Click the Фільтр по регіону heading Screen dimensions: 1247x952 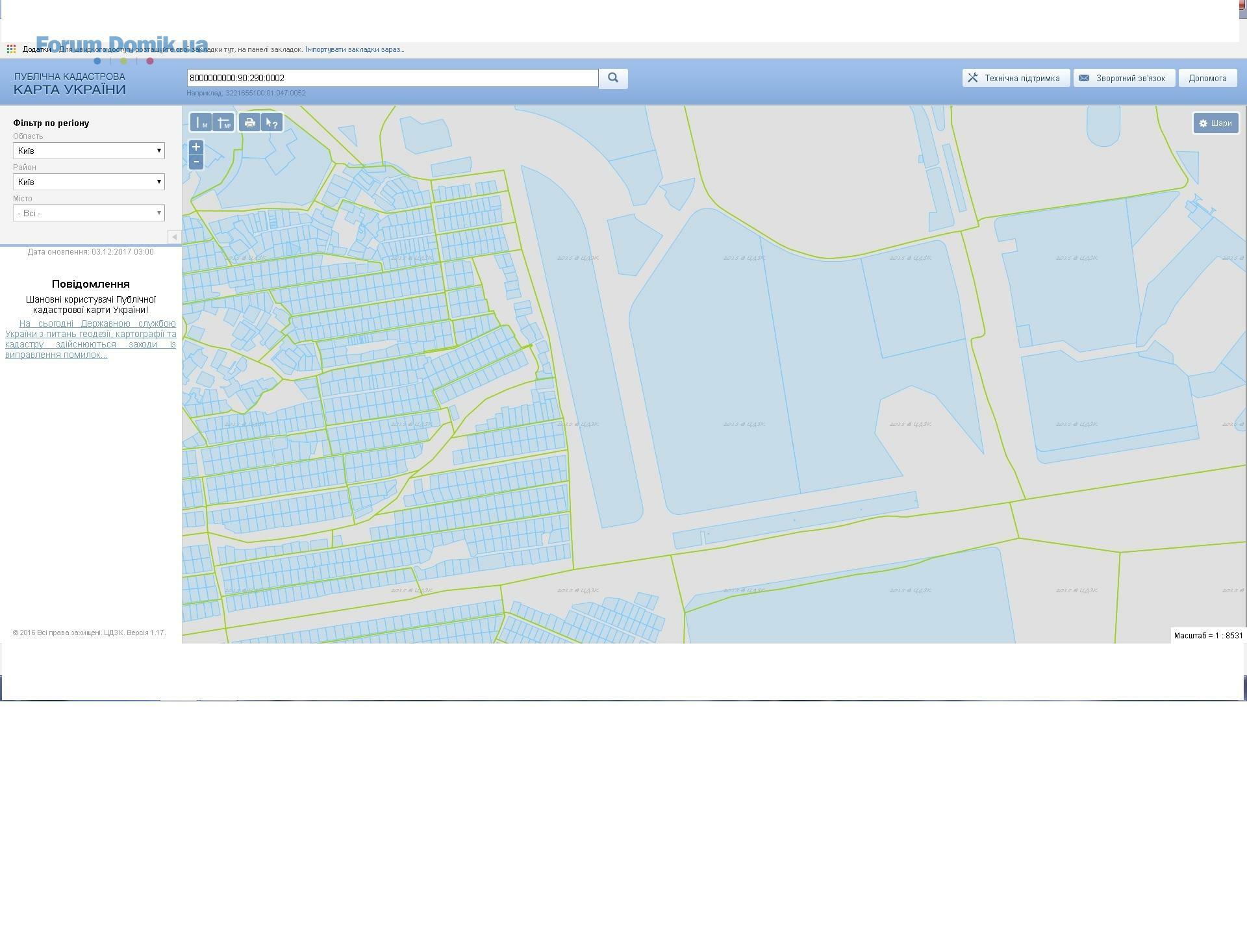click(x=51, y=123)
